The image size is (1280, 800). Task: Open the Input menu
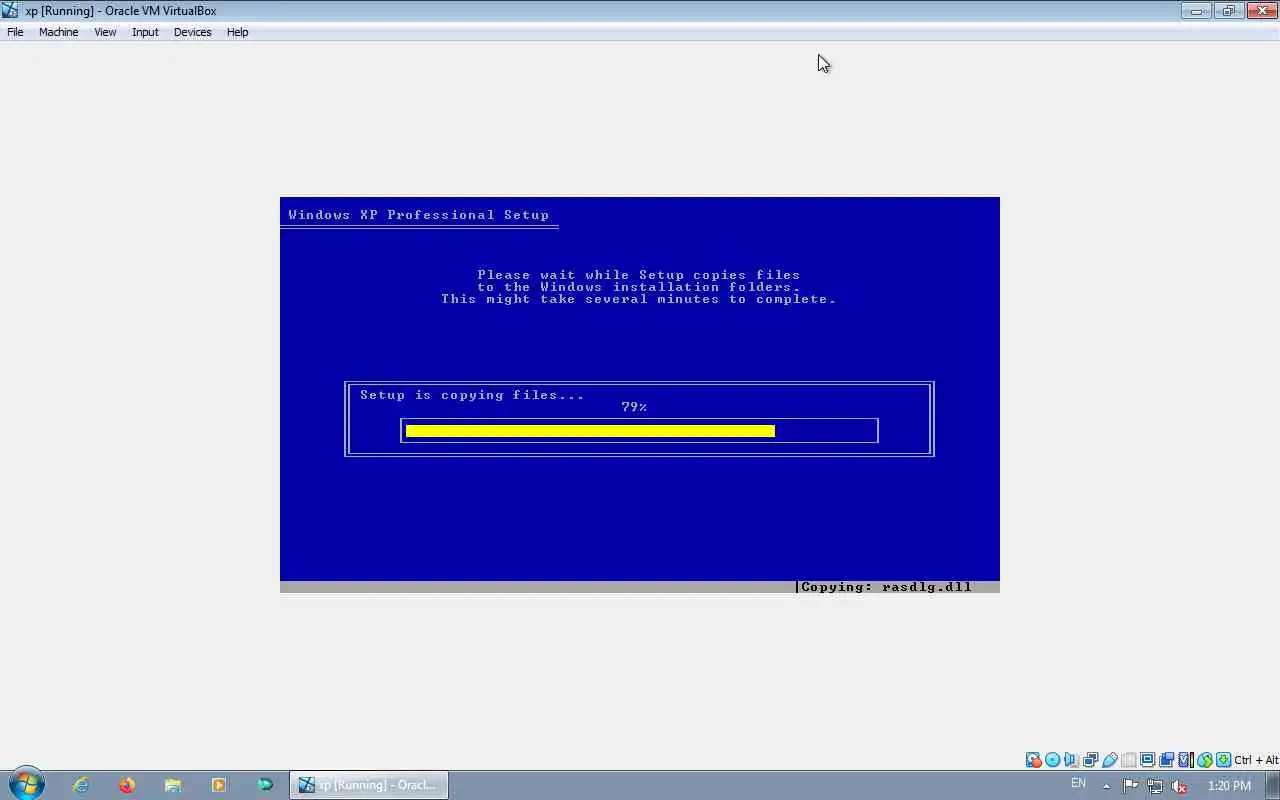pyautogui.click(x=145, y=32)
